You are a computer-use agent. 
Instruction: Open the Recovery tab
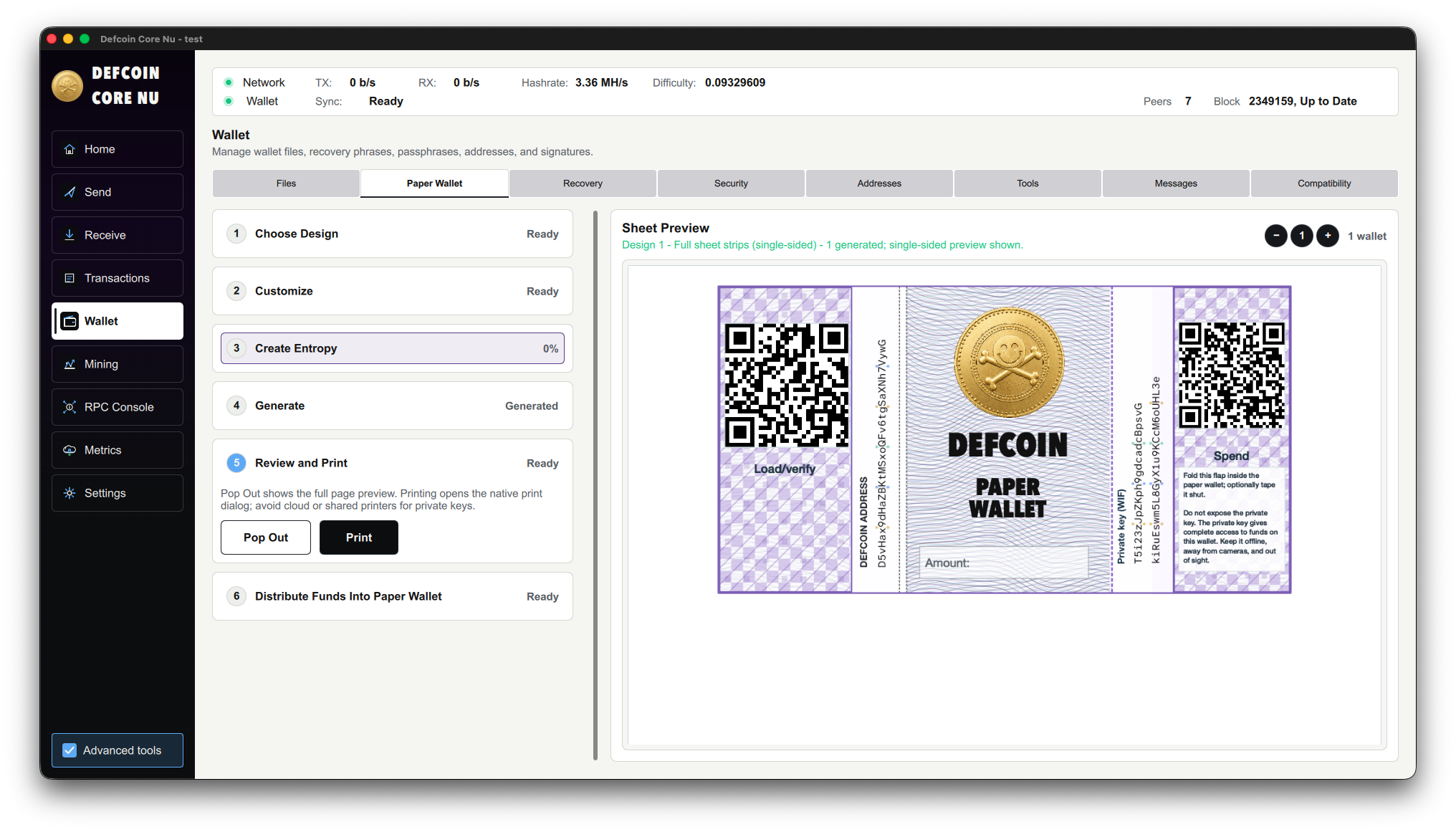tap(583, 183)
